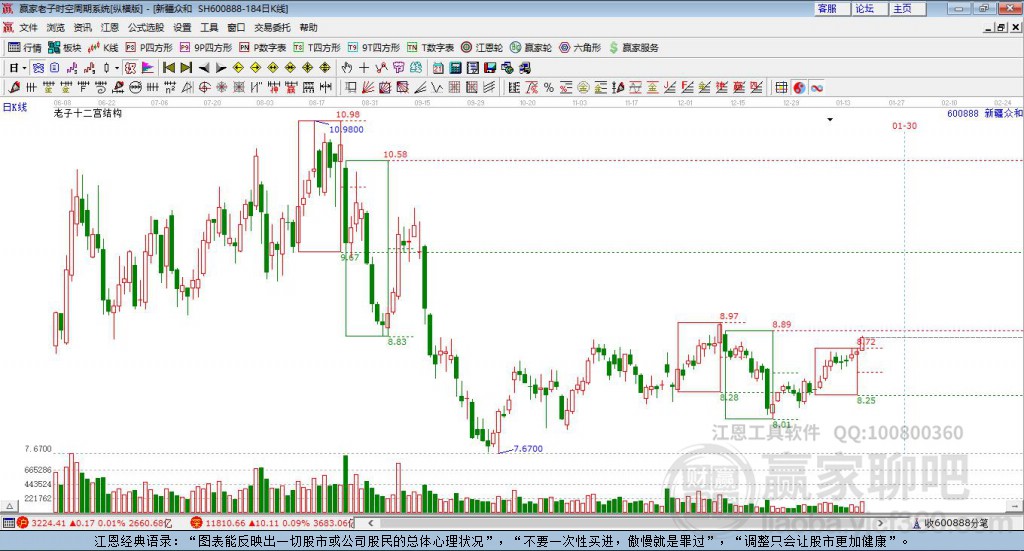This screenshot has width=1024, height=551.
Task: Open the 设置 menu
Action: tap(182, 27)
